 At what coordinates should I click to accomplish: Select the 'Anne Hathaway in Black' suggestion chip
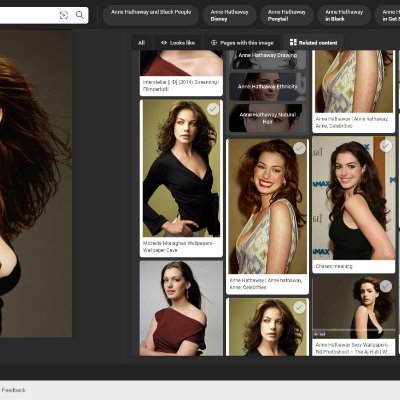[x=344, y=15]
